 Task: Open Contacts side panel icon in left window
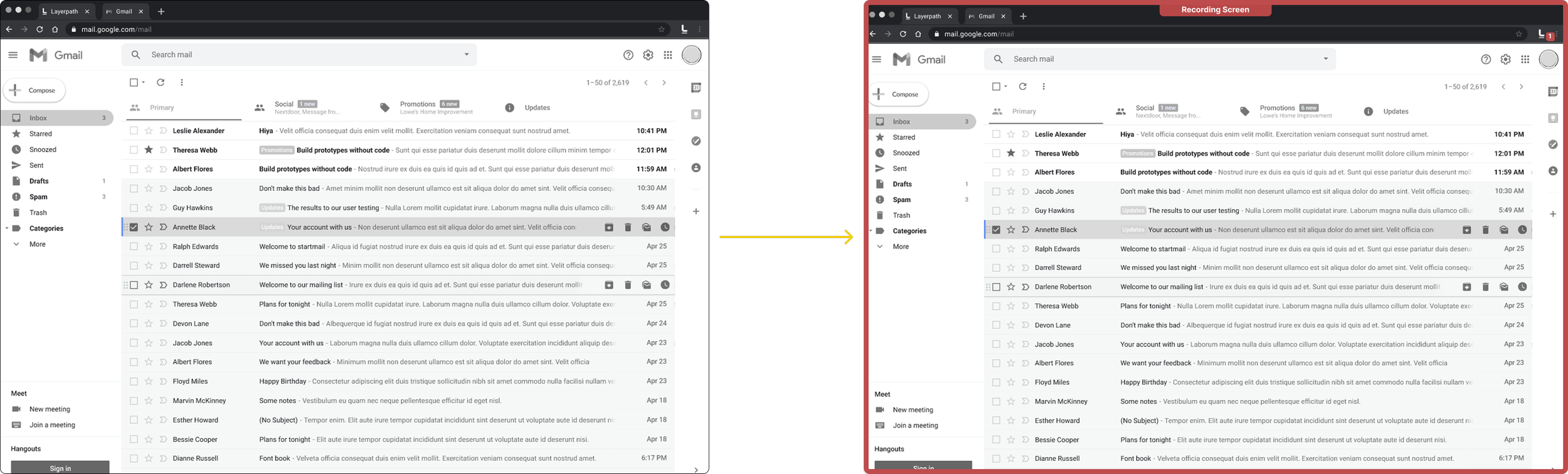coord(696,168)
